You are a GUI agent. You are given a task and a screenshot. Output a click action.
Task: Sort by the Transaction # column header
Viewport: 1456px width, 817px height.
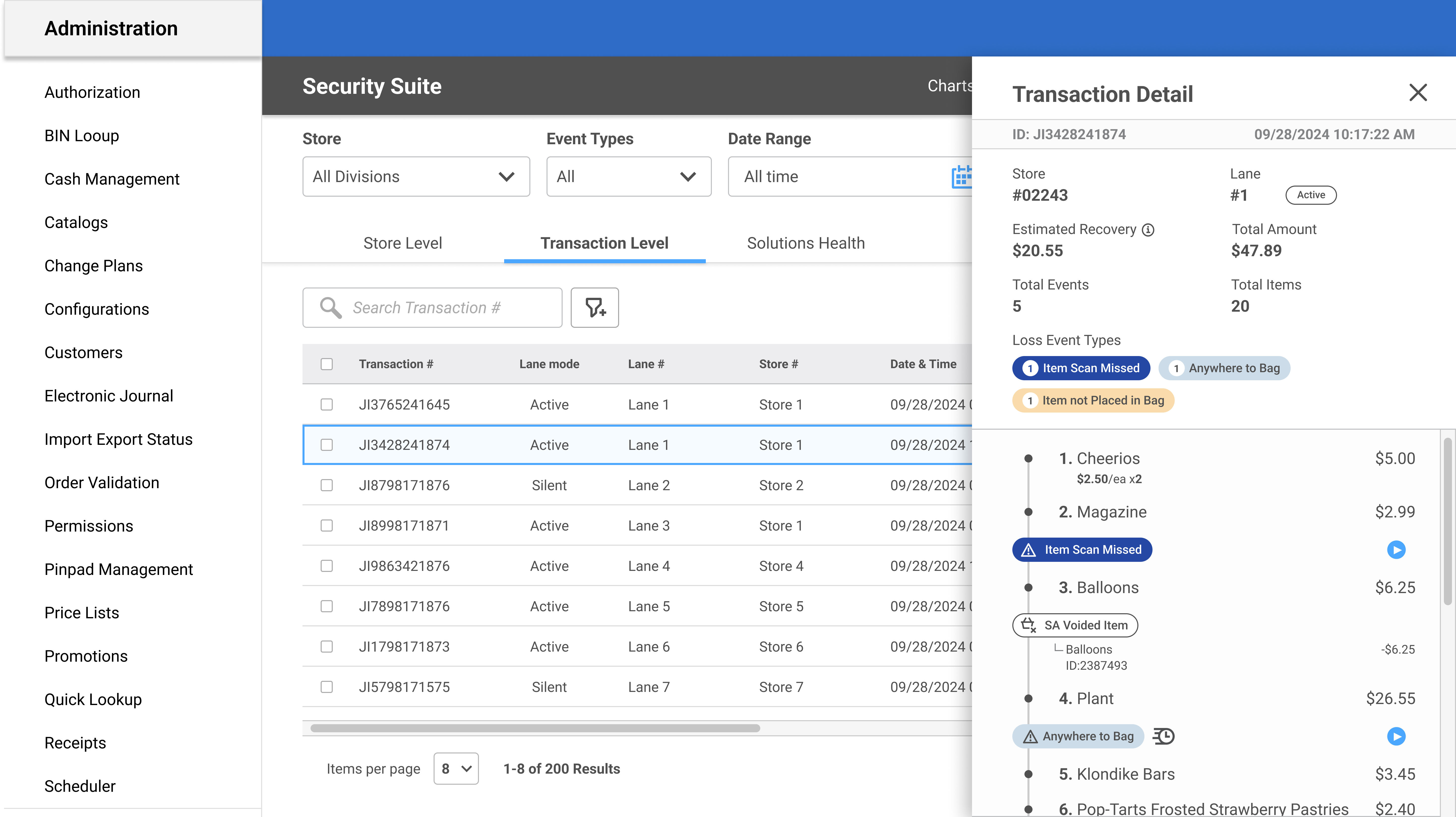pyautogui.click(x=396, y=364)
